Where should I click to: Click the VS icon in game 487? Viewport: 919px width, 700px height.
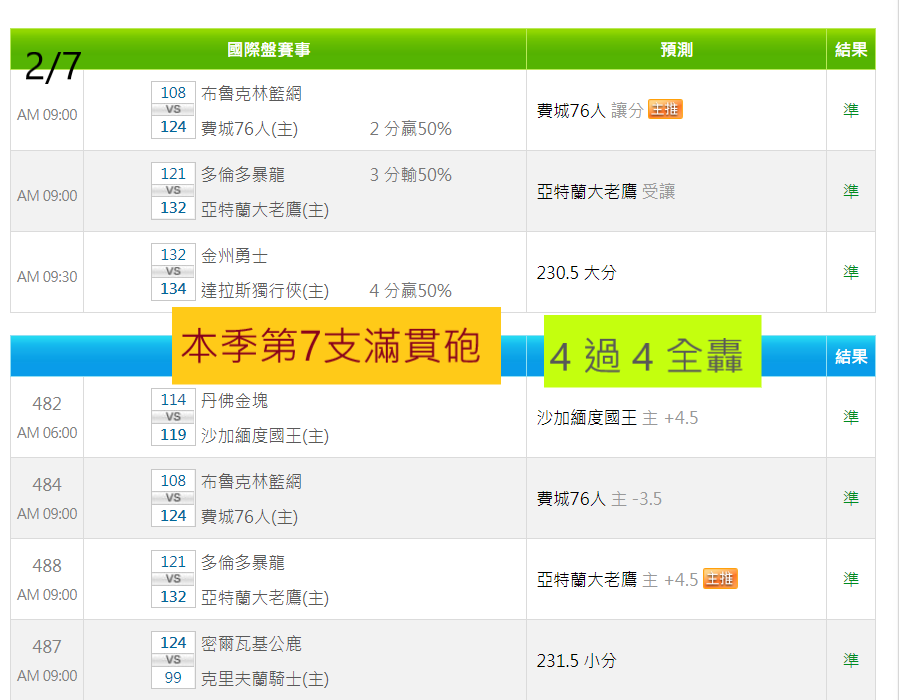point(173,660)
